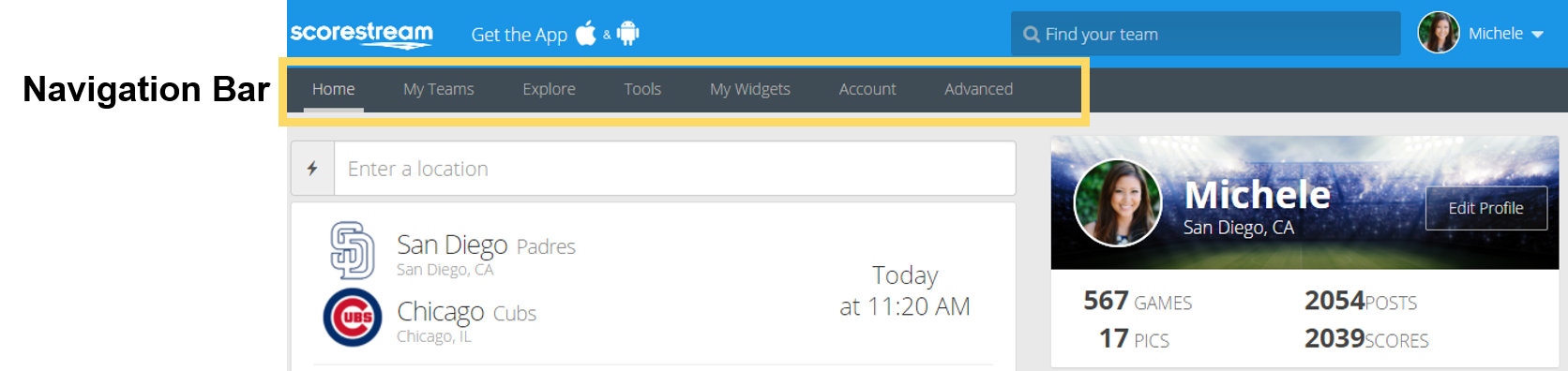Click Michele's small avatar in header
The image size is (1568, 371).
tap(1439, 33)
